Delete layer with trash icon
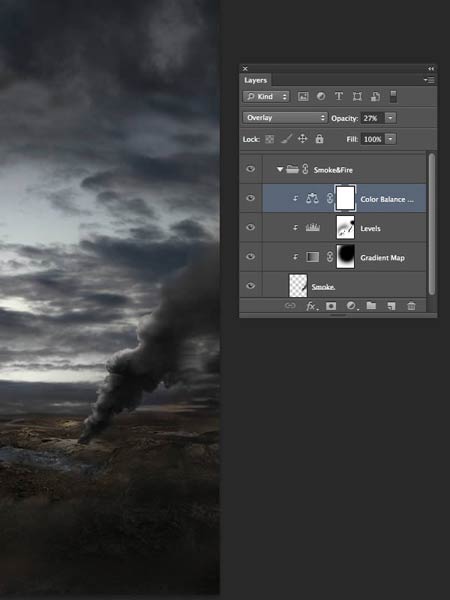The image size is (450, 600). (411, 306)
